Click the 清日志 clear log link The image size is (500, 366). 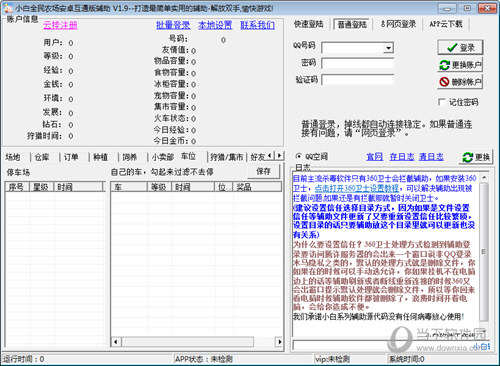(431, 157)
